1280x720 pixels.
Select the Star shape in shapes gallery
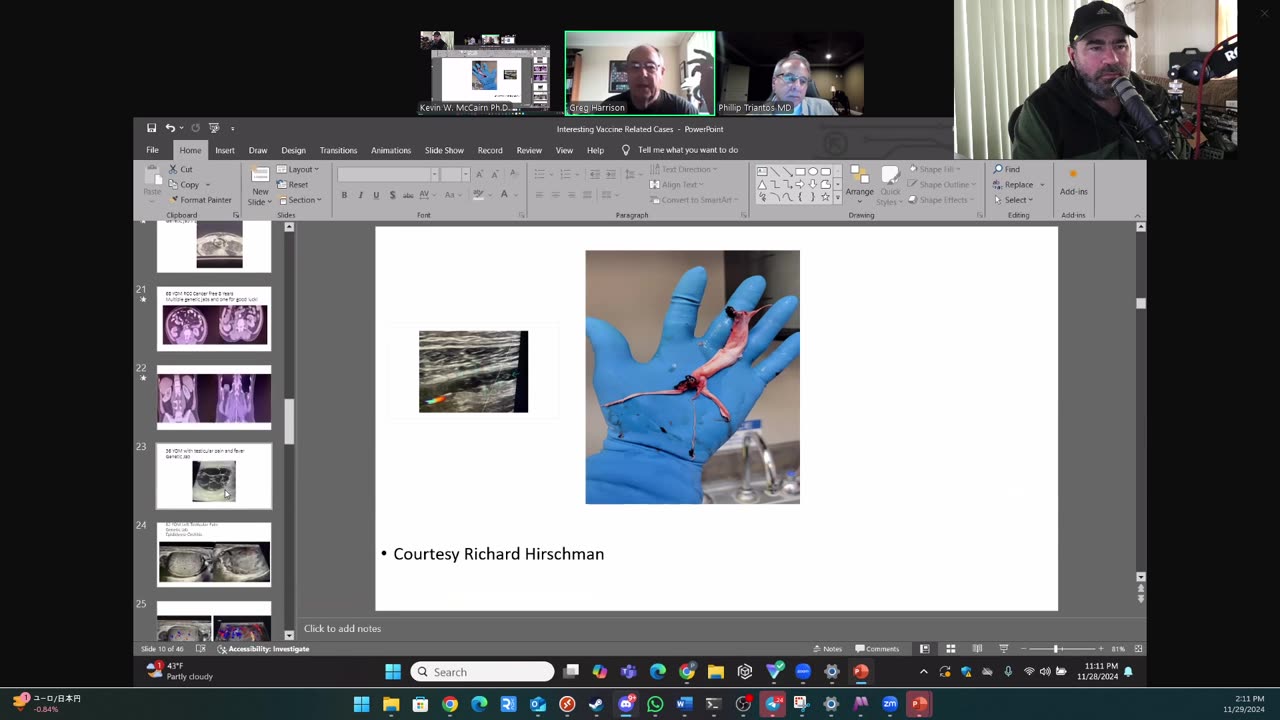(824, 197)
